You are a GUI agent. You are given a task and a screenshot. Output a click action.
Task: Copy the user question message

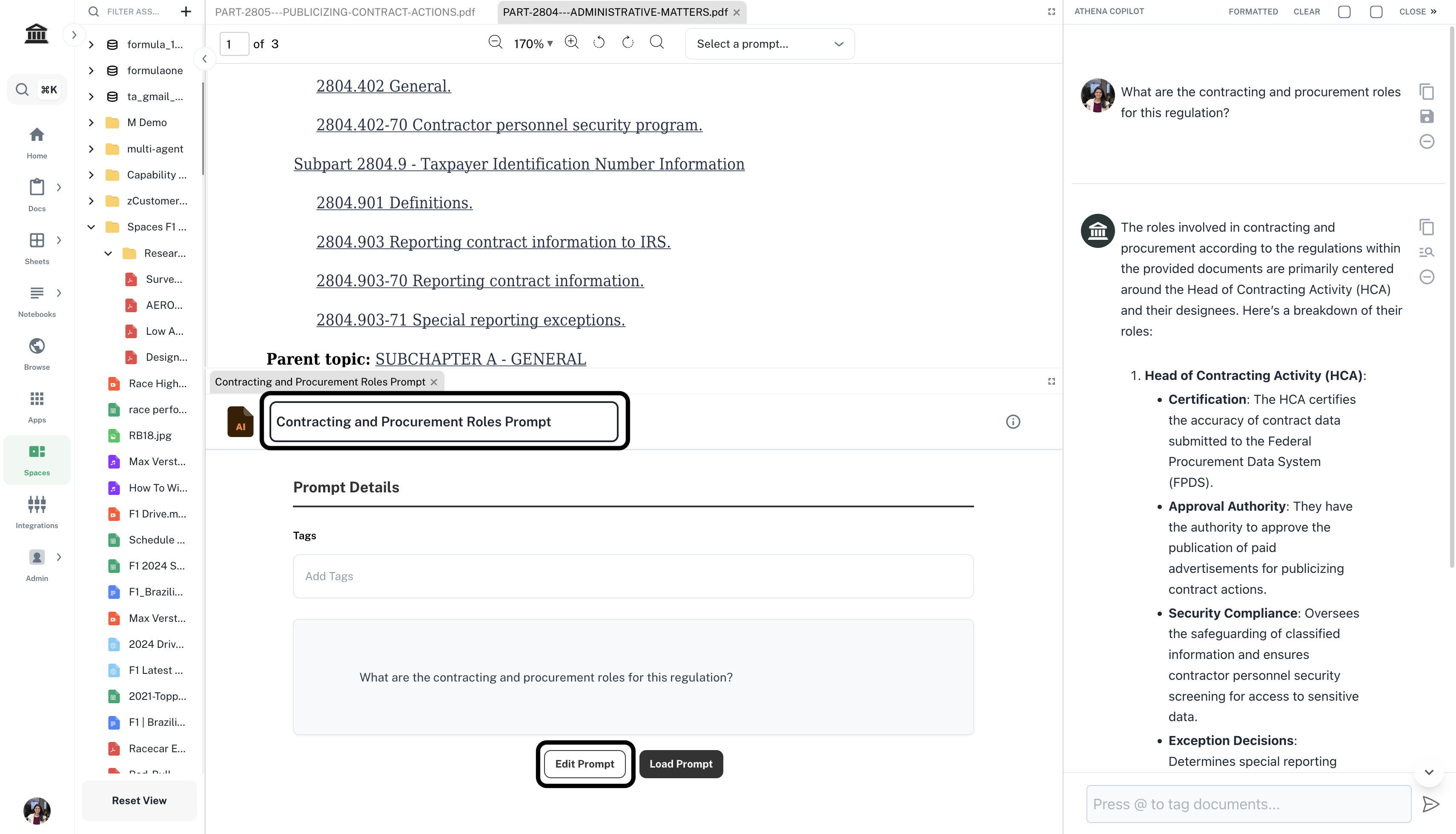tap(1426, 92)
